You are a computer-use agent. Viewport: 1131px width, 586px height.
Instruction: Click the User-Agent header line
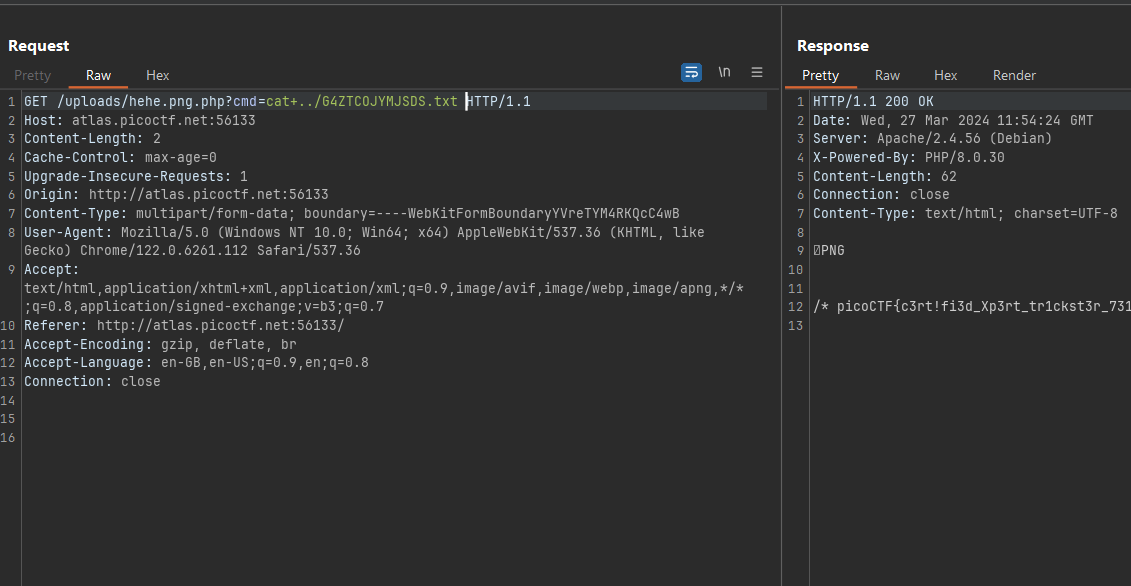364,241
